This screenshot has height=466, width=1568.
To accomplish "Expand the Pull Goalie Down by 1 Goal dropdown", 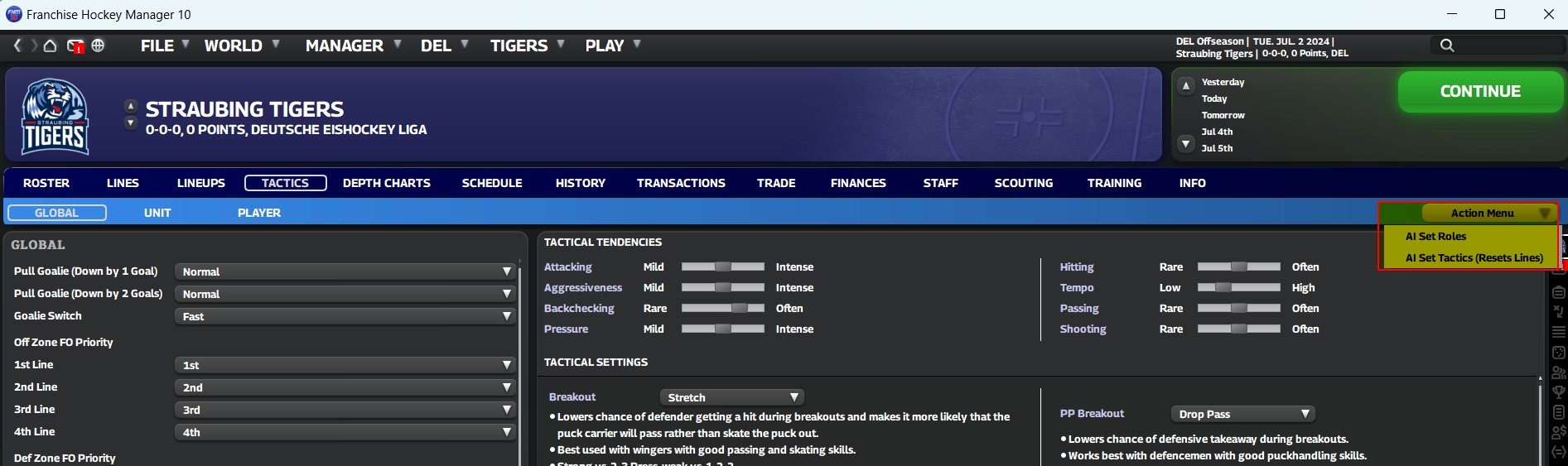I will pos(345,271).
